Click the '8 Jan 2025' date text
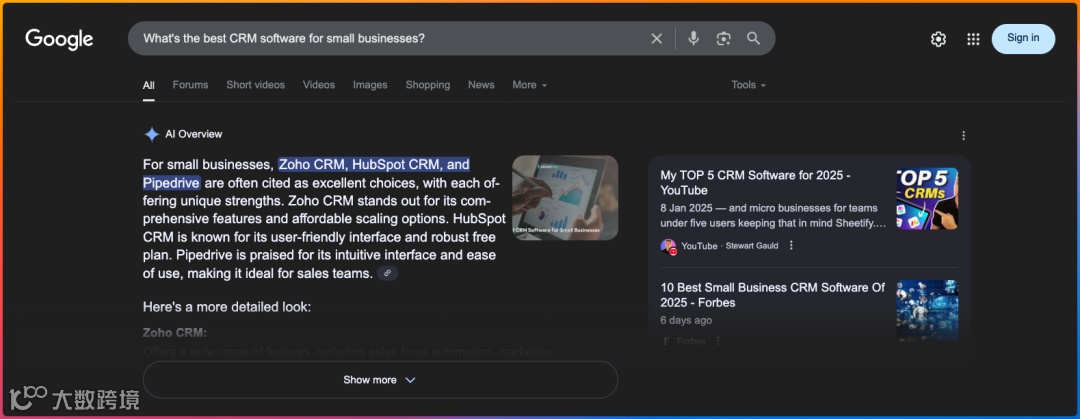The height and width of the screenshot is (419, 1080). [689, 207]
